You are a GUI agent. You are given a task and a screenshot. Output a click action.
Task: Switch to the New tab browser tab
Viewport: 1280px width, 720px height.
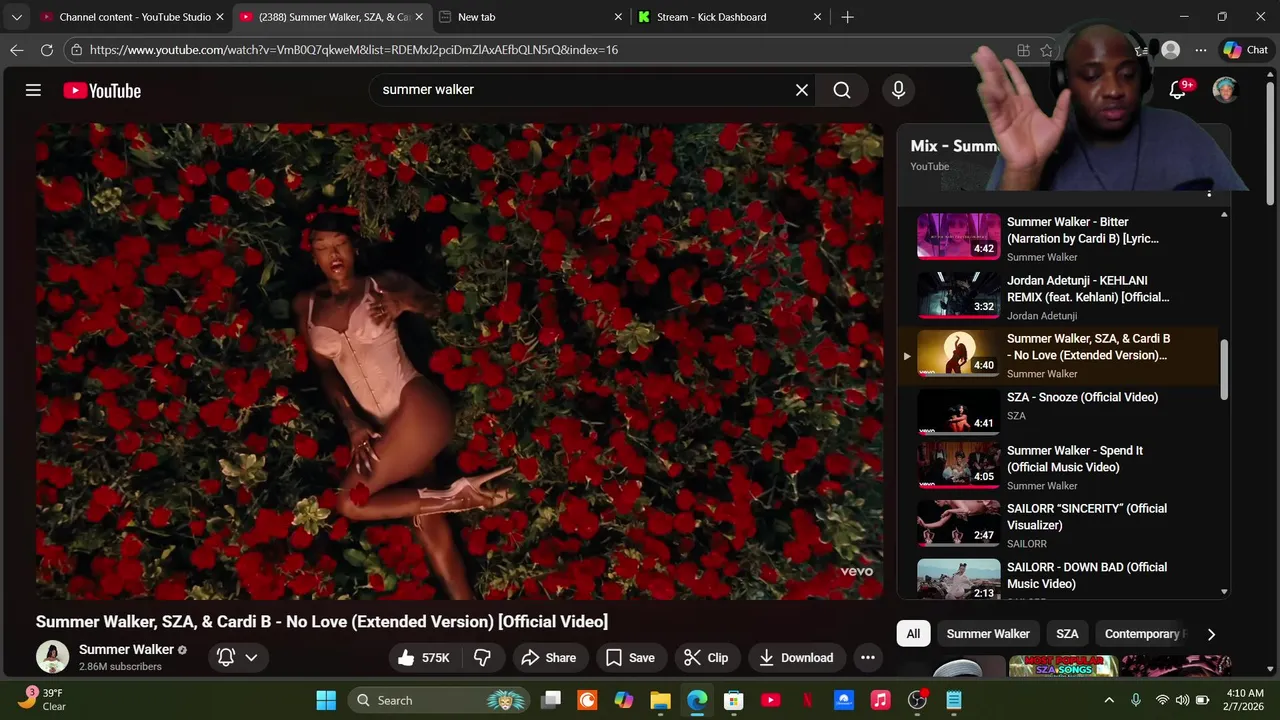point(530,17)
